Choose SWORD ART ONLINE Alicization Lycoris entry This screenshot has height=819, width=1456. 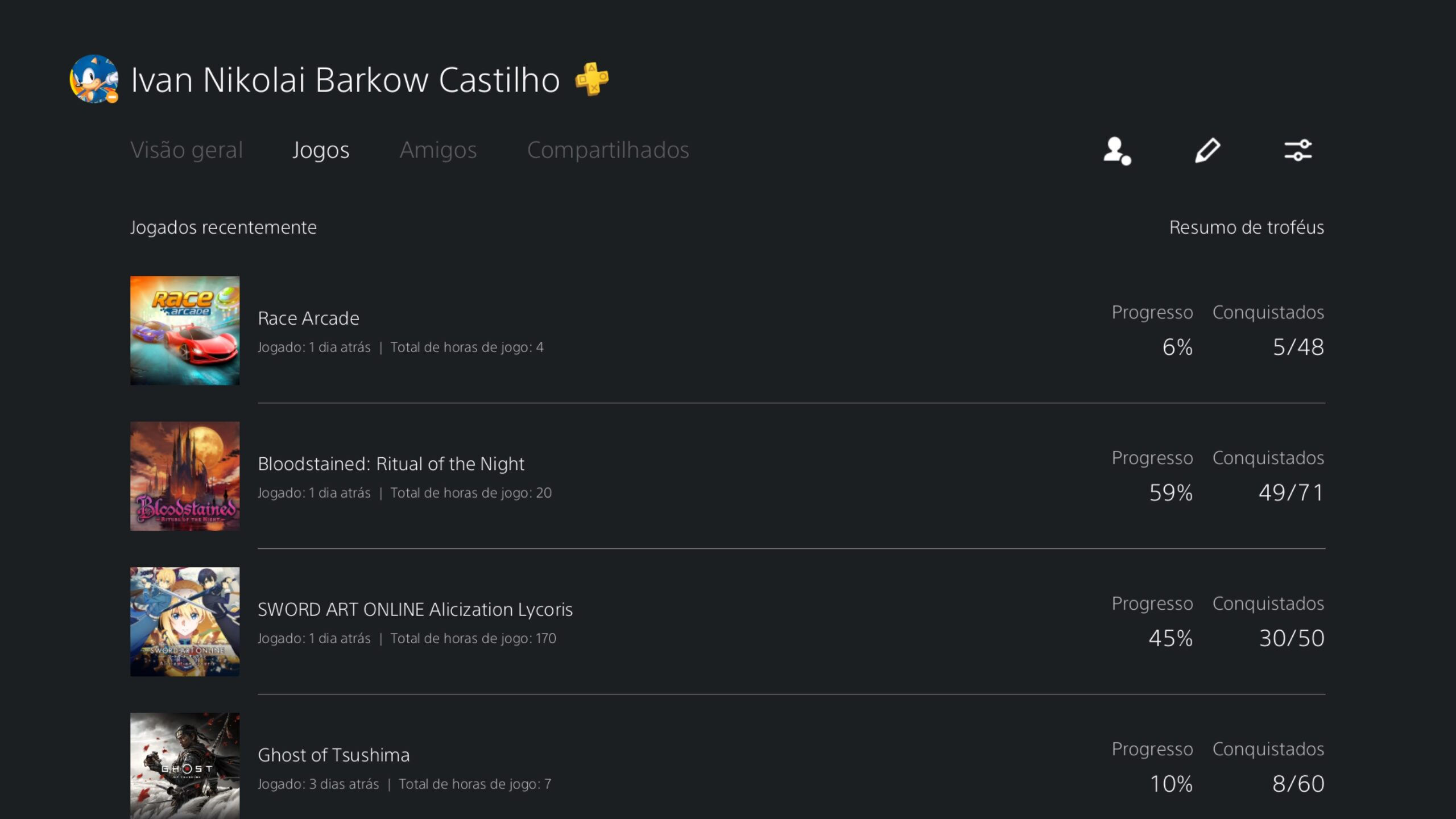415,610
